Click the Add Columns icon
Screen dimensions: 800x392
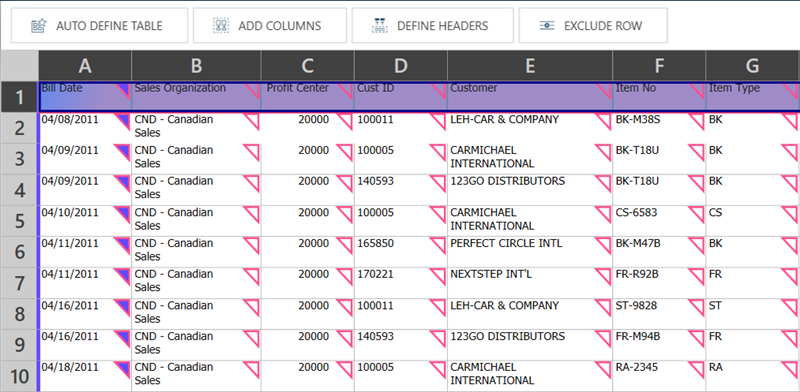coord(221,26)
